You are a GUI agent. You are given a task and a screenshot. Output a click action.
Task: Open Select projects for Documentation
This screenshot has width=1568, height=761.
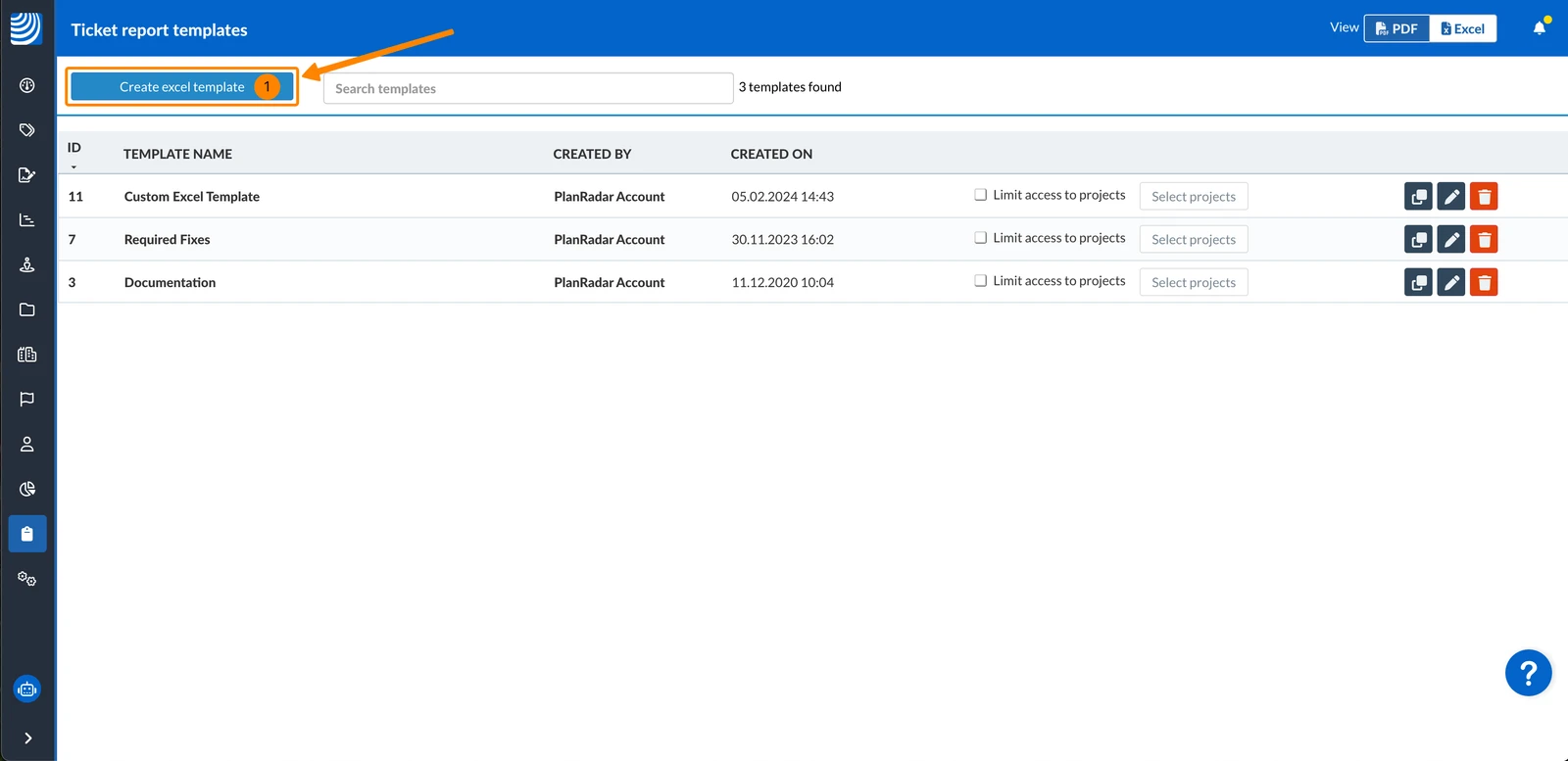point(1194,283)
